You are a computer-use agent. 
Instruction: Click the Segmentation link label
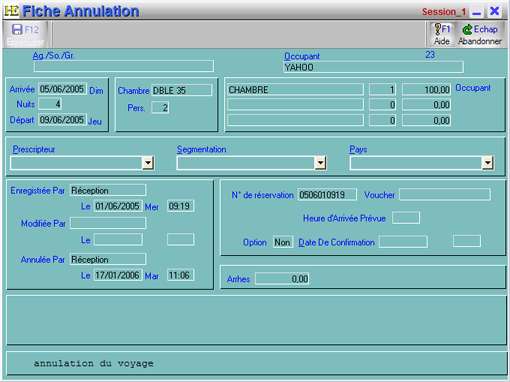(201, 149)
